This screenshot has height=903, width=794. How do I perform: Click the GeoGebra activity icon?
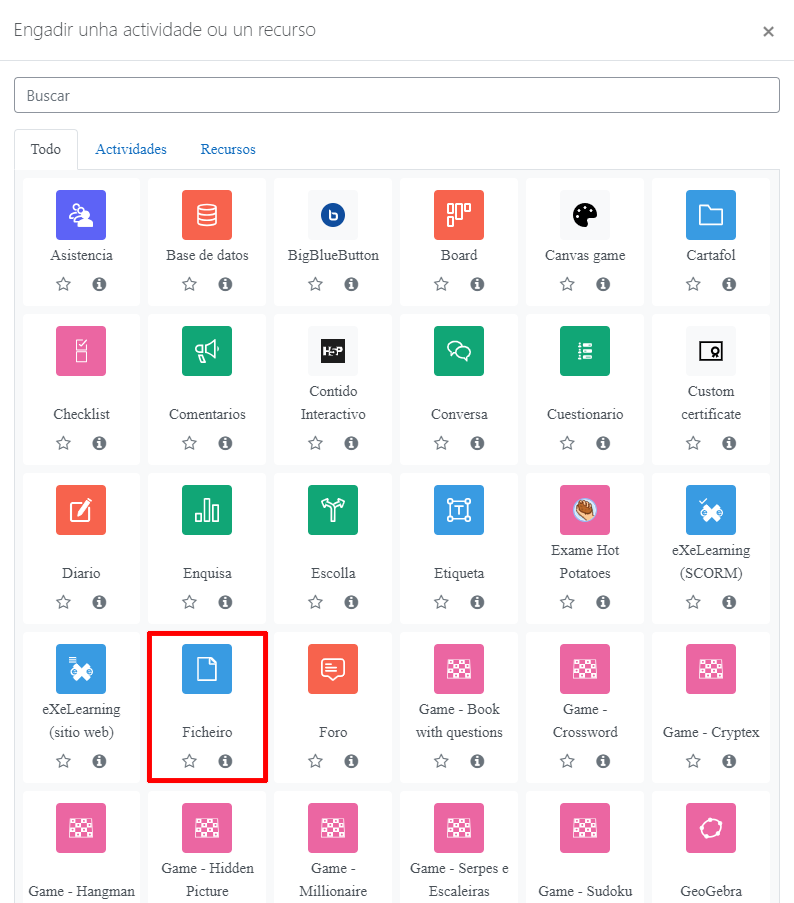click(x=711, y=828)
